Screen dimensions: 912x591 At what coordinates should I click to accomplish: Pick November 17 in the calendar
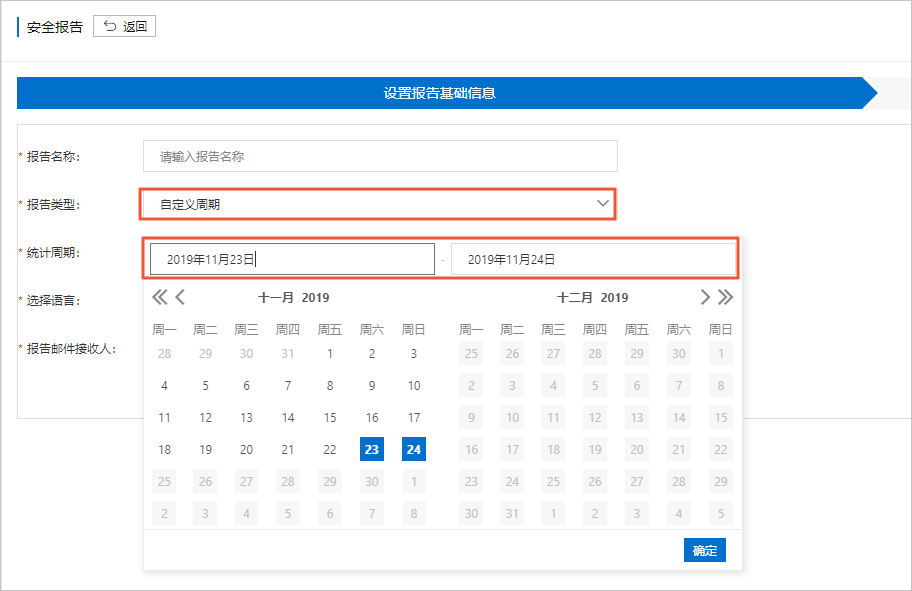tap(414, 417)
